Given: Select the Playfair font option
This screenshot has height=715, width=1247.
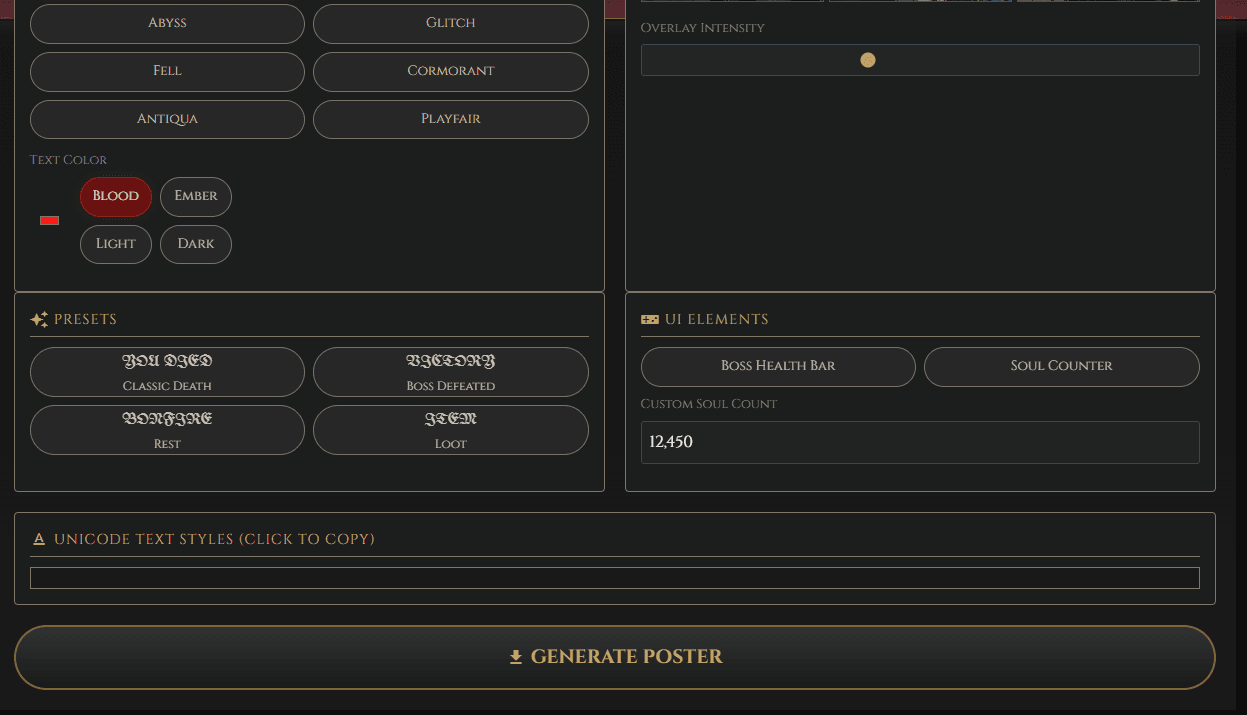Looking at the screenshot, I should 450,119.
